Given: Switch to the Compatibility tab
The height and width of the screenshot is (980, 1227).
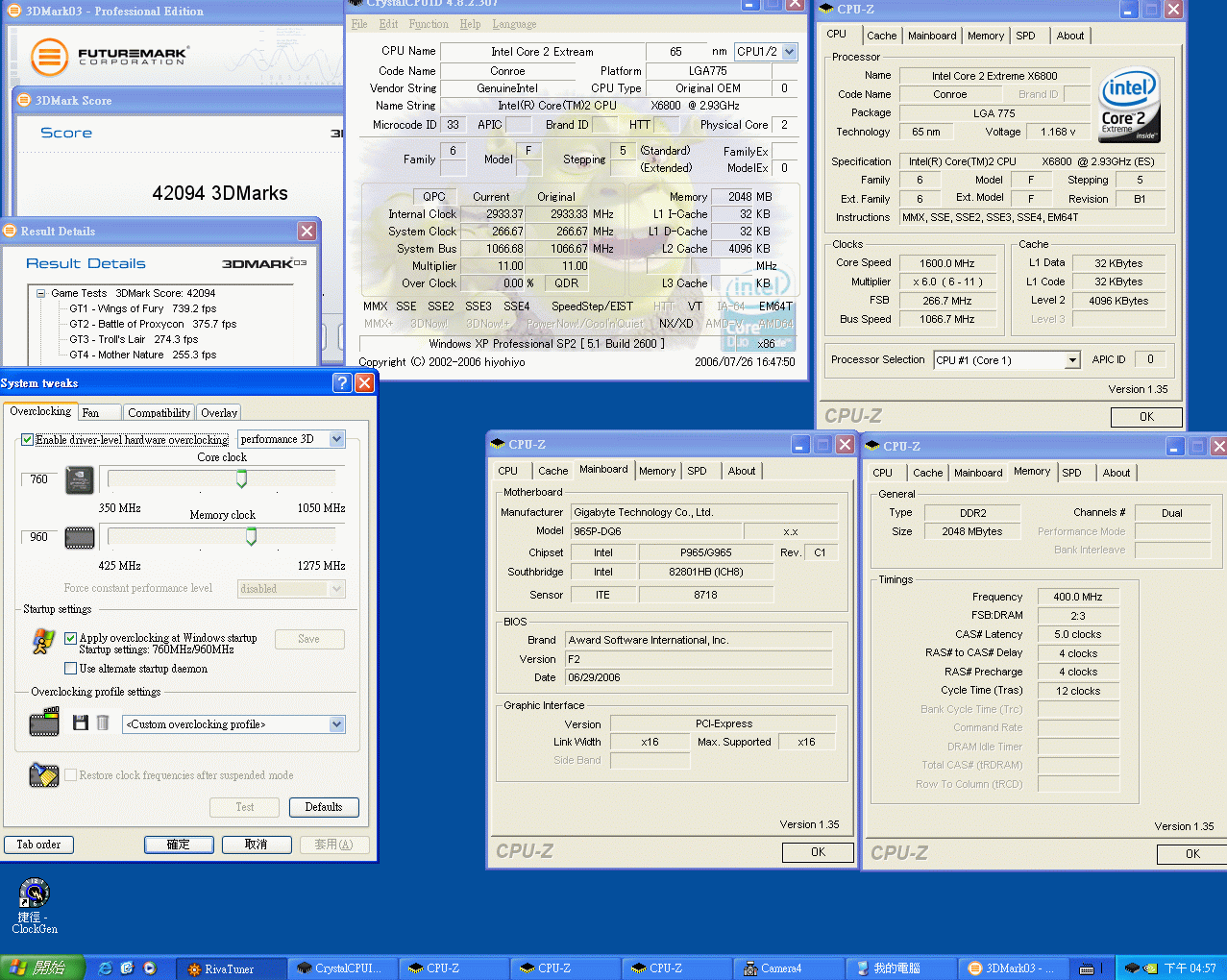Looking at the screenshot, I should (159, 412).
